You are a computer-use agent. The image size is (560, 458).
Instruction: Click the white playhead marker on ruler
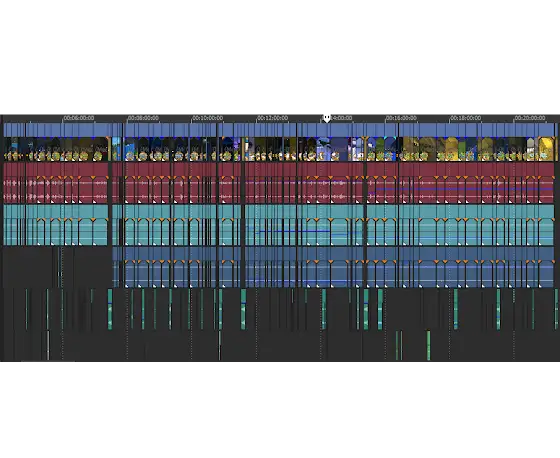click(327, 118)
